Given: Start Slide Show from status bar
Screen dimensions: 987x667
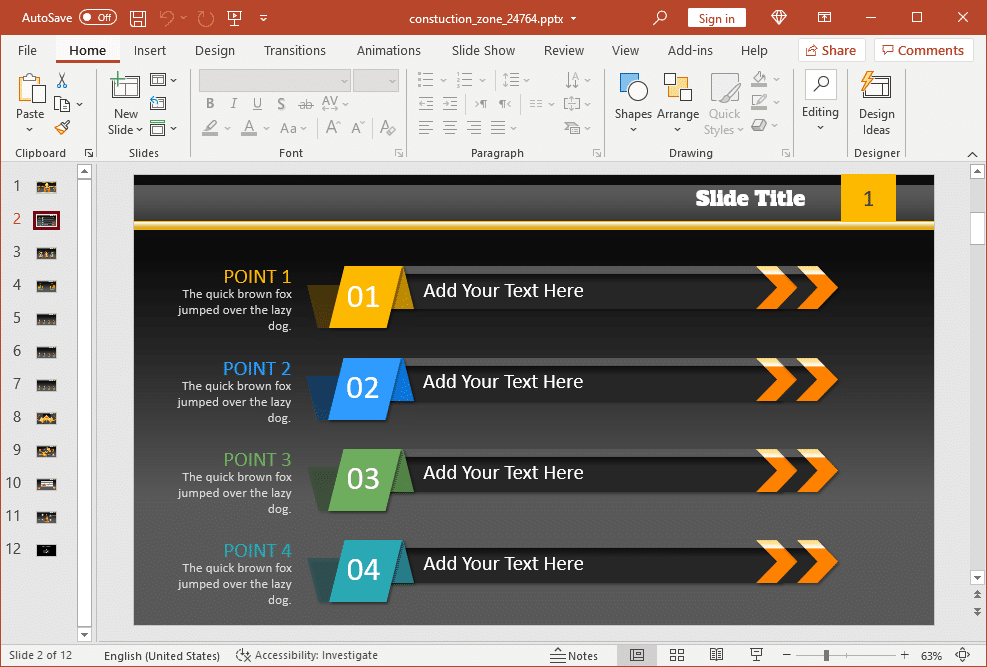Looking at the screenshot, I should click(x=756, y=655).
